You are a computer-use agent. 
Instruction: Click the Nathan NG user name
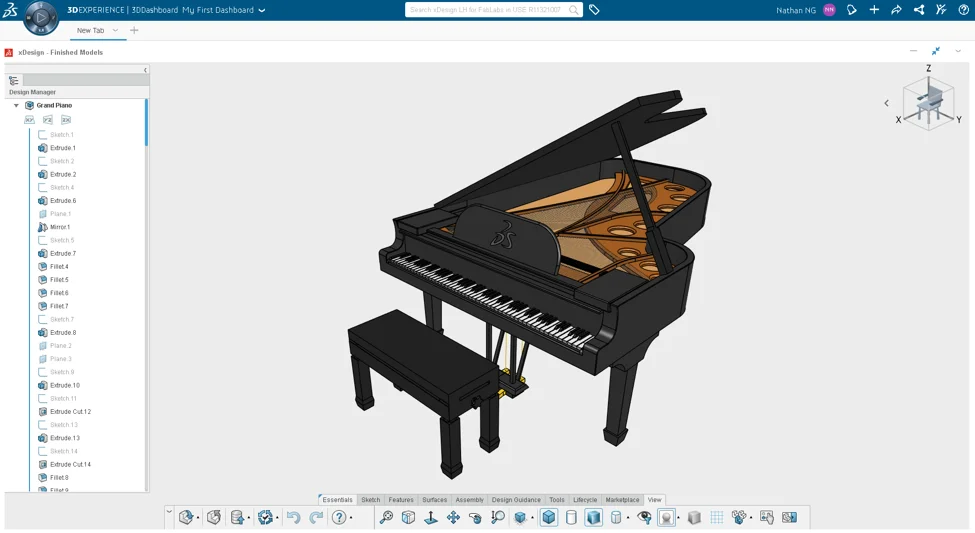tap(796, 10)
